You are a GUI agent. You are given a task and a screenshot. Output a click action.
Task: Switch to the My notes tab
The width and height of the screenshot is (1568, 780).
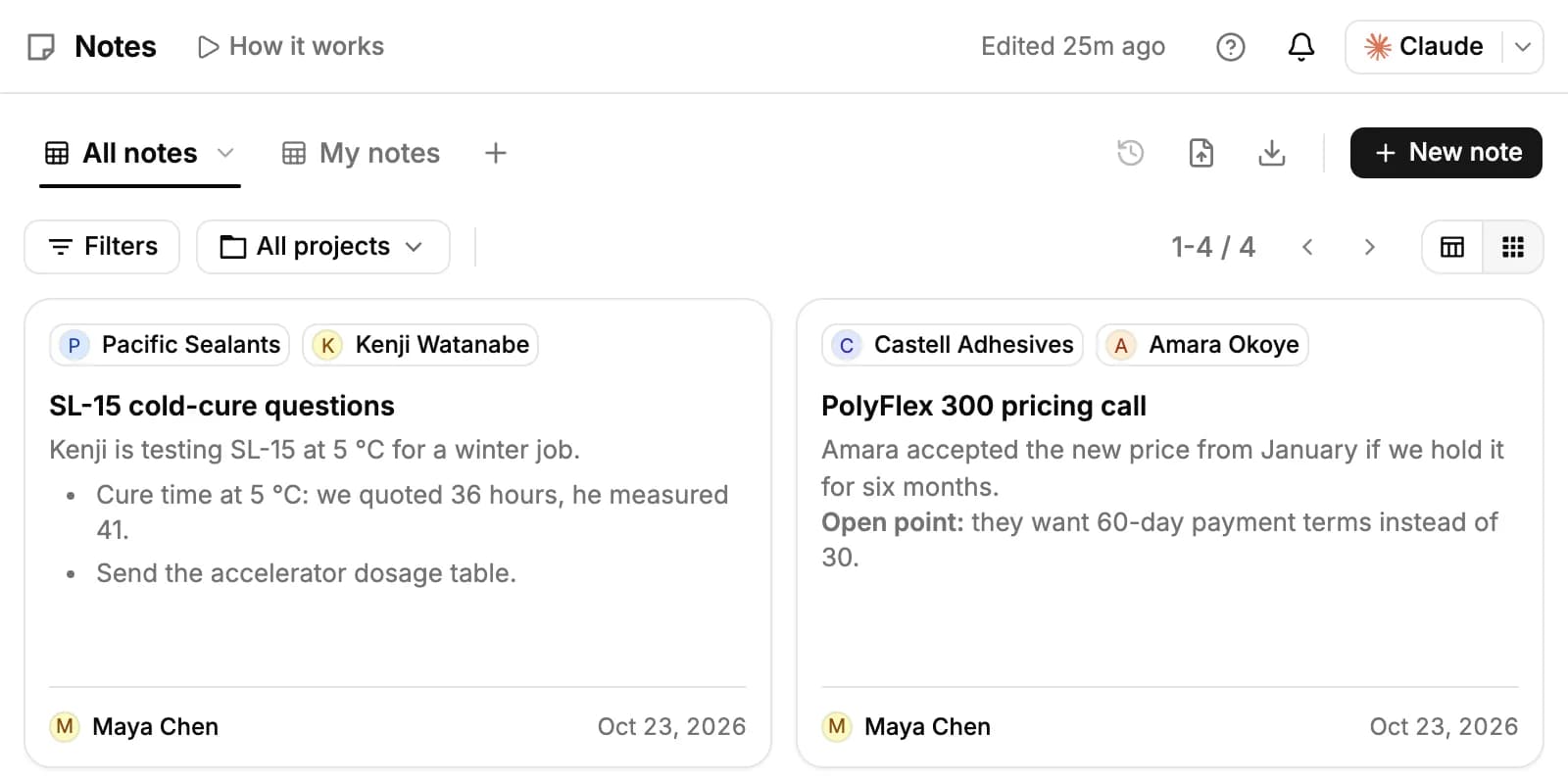point(361,153)
